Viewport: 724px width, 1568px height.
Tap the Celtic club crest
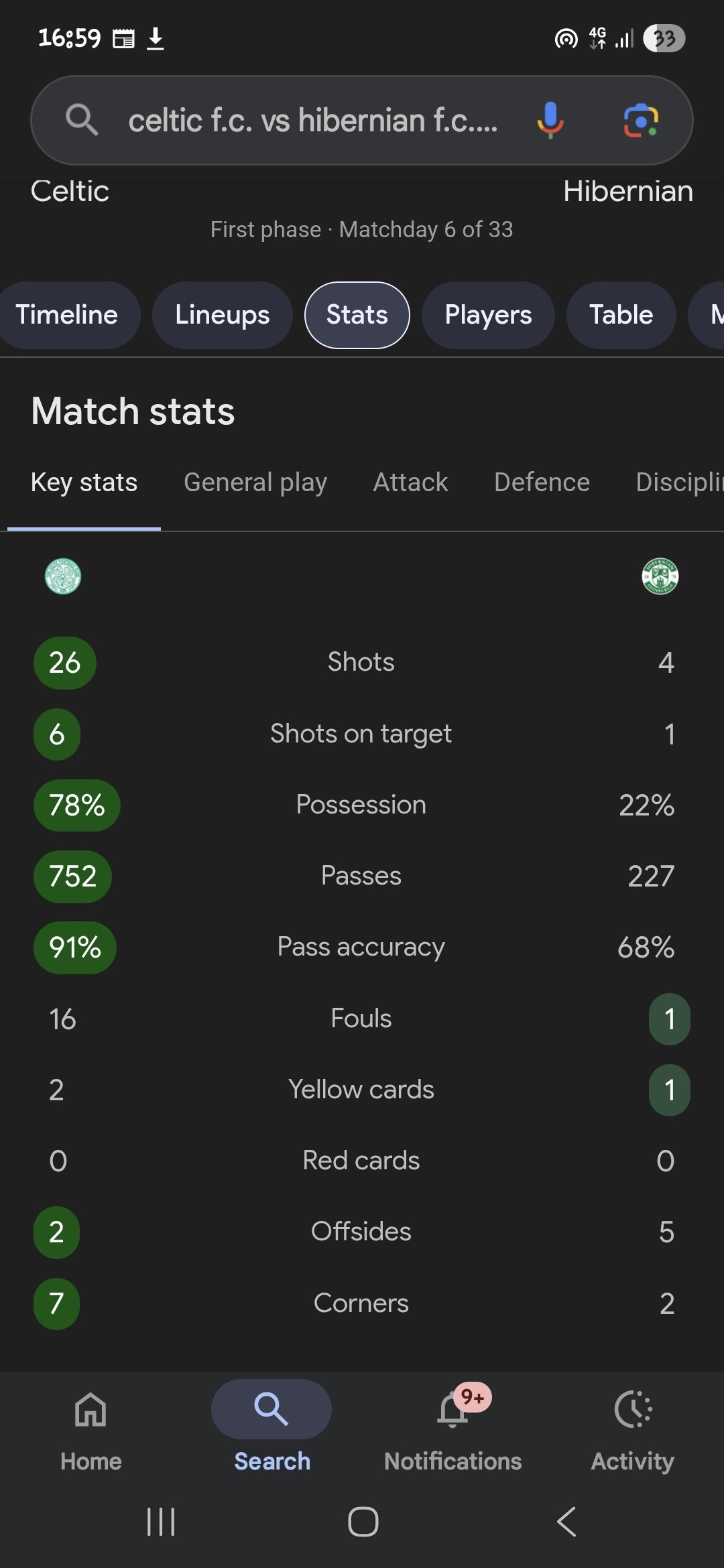[x=63, y=576]
